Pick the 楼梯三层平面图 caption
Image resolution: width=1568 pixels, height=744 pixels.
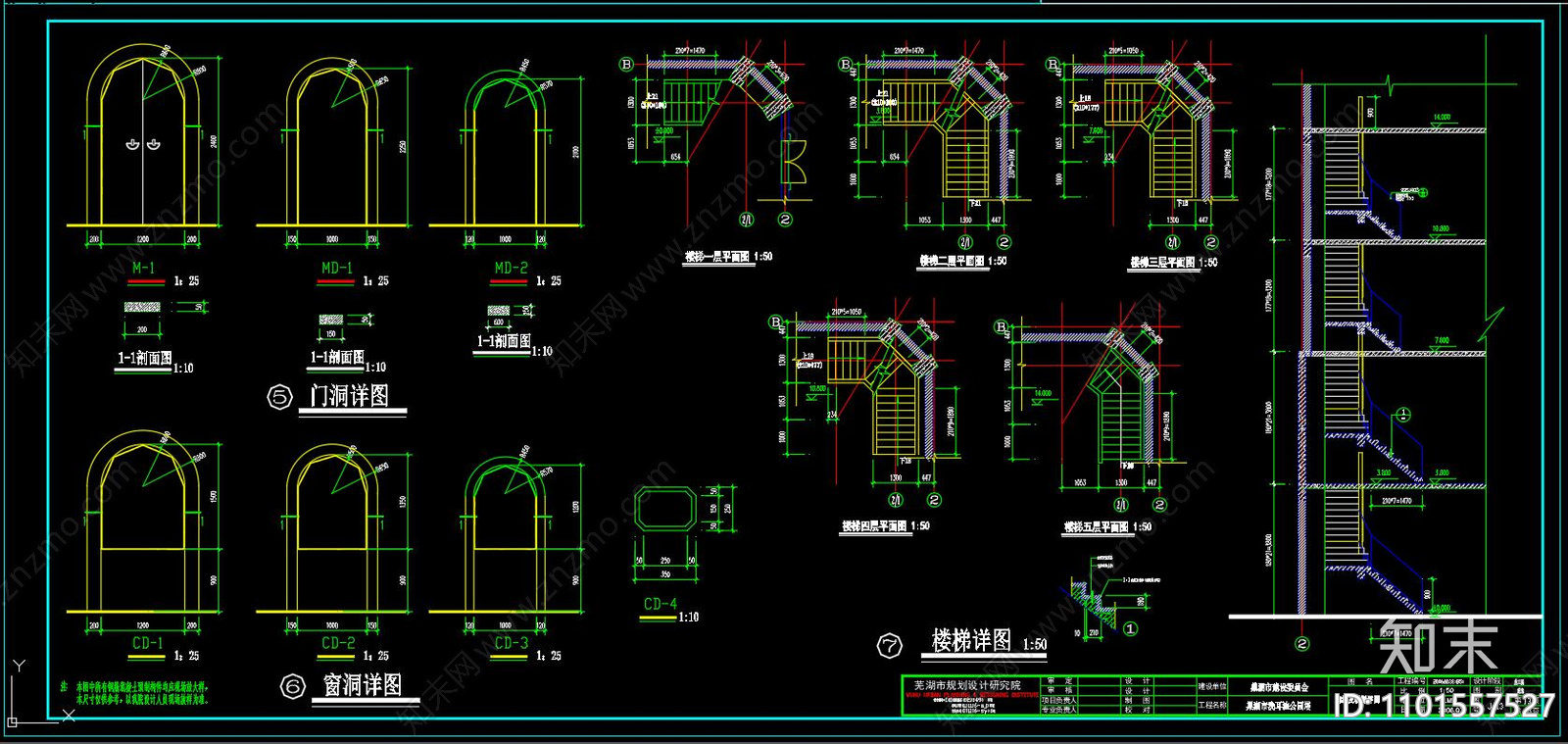[x=1162, y=263]
